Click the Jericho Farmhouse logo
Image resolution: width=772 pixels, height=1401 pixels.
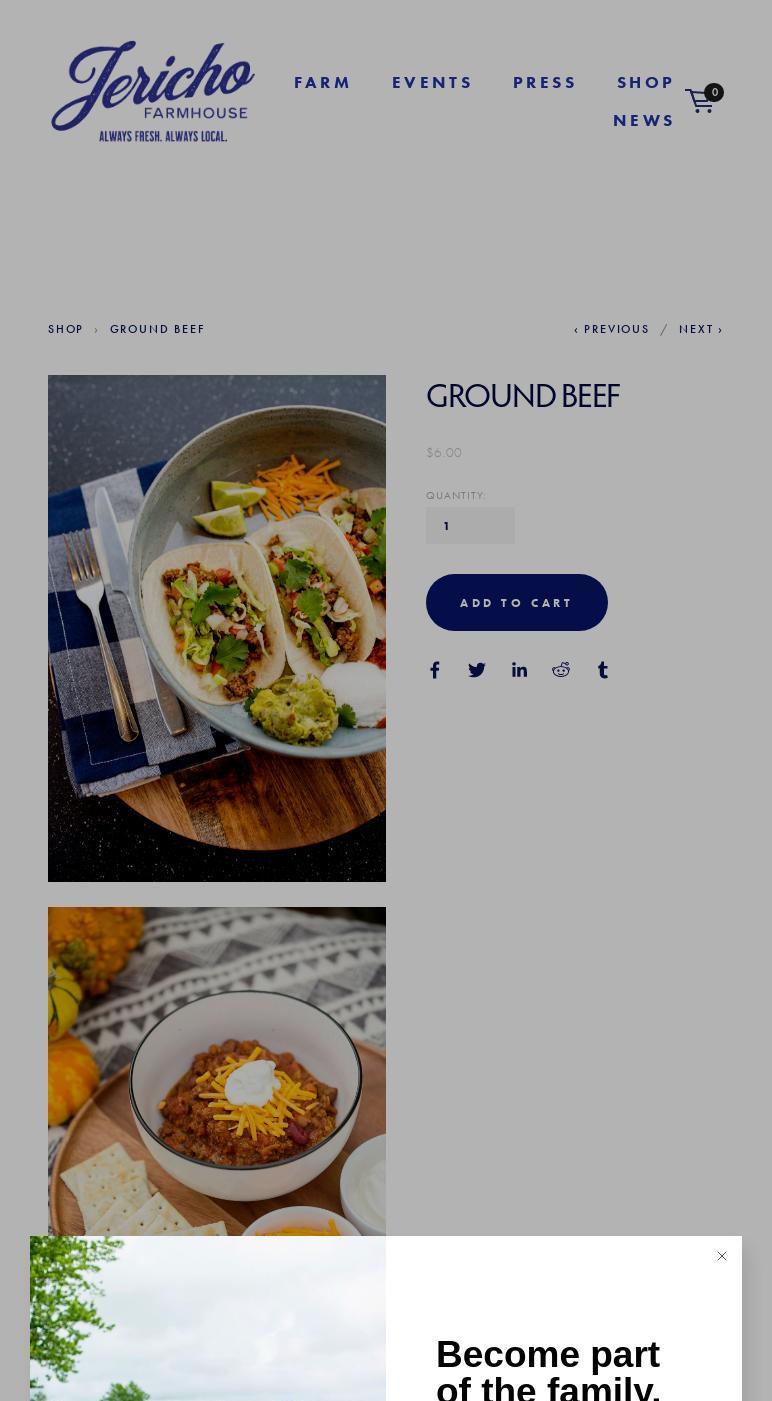(153, 91)
